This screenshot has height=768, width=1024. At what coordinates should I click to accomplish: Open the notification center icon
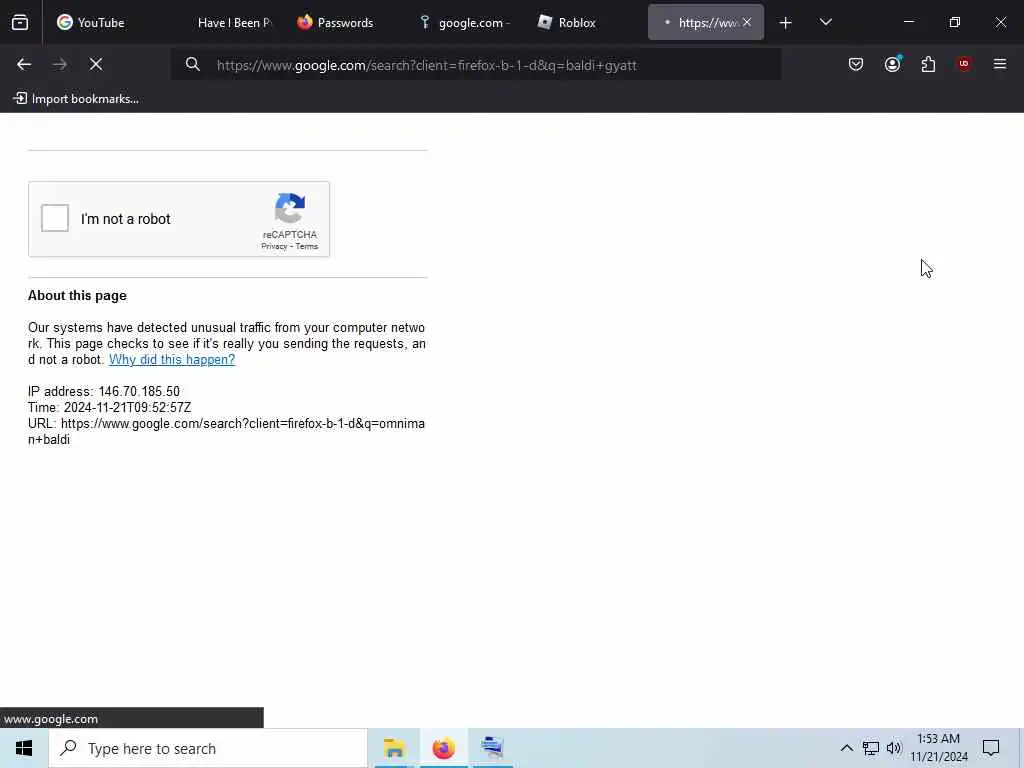991,748
